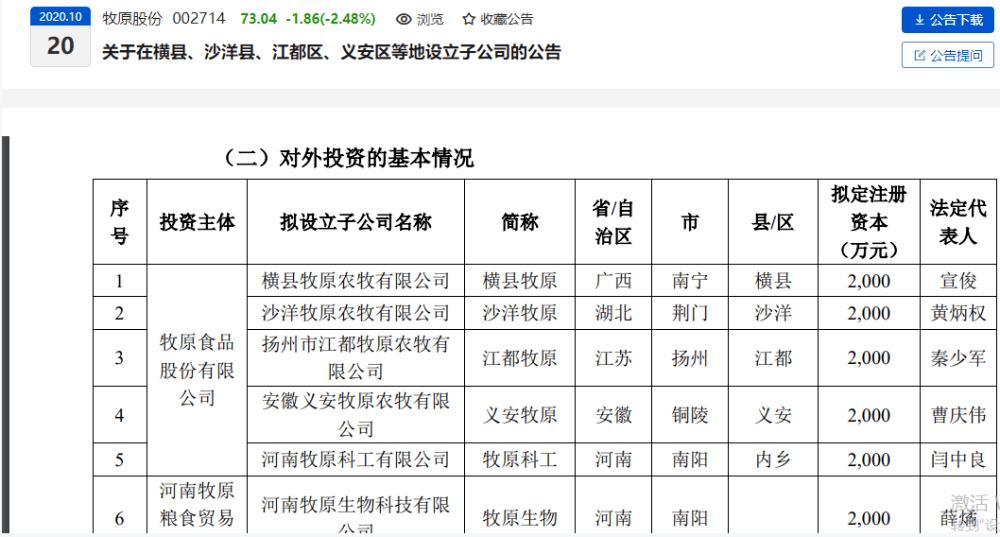Click legal representative 曹庆伟
This screenshot has height=537, width=1000.
(958, 415)
